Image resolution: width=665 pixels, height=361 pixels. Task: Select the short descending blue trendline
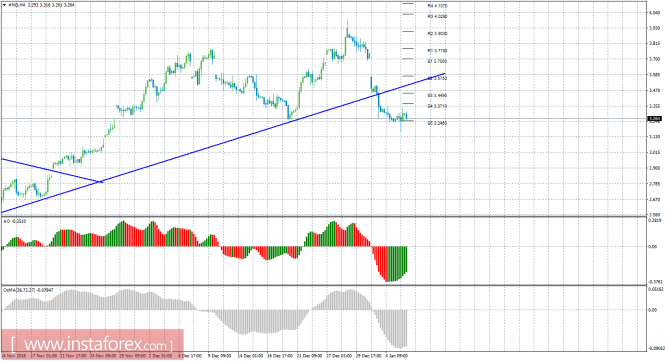(52, 171)
